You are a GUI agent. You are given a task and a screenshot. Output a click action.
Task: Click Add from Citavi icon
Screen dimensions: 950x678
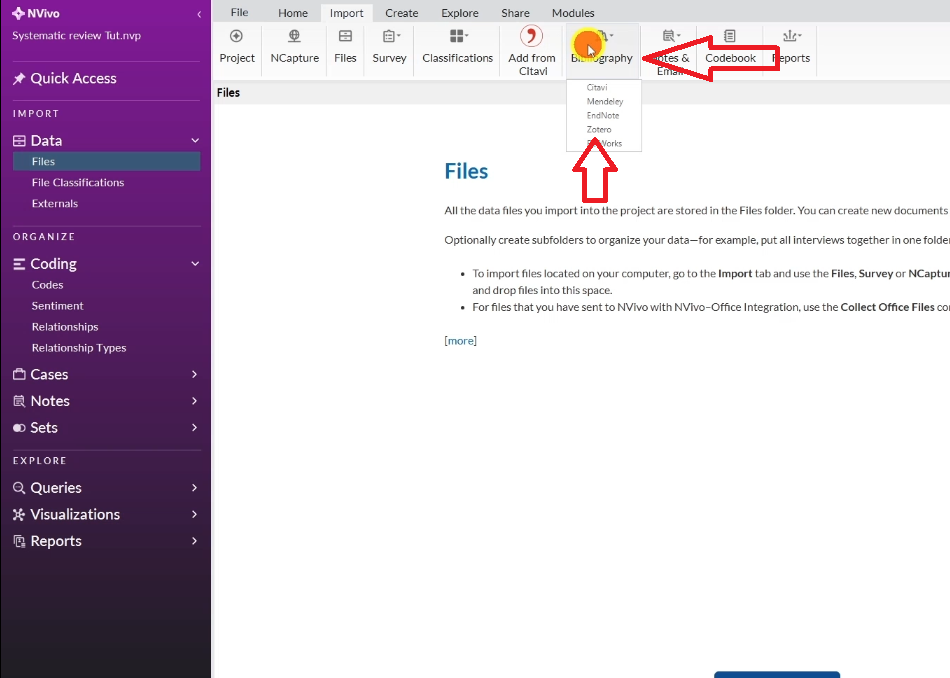tap(531, 36)
